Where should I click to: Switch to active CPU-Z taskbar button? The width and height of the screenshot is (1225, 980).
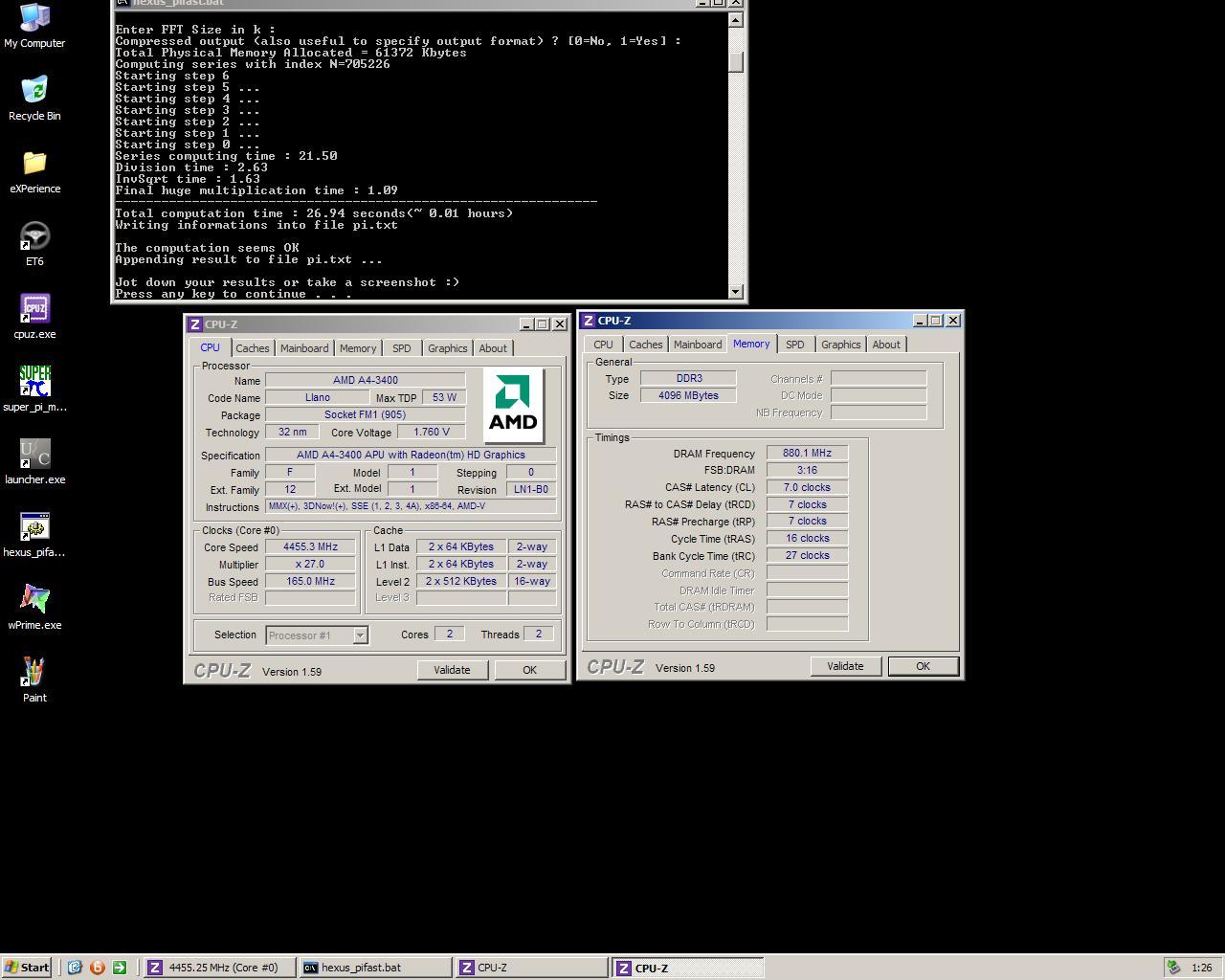687,968
